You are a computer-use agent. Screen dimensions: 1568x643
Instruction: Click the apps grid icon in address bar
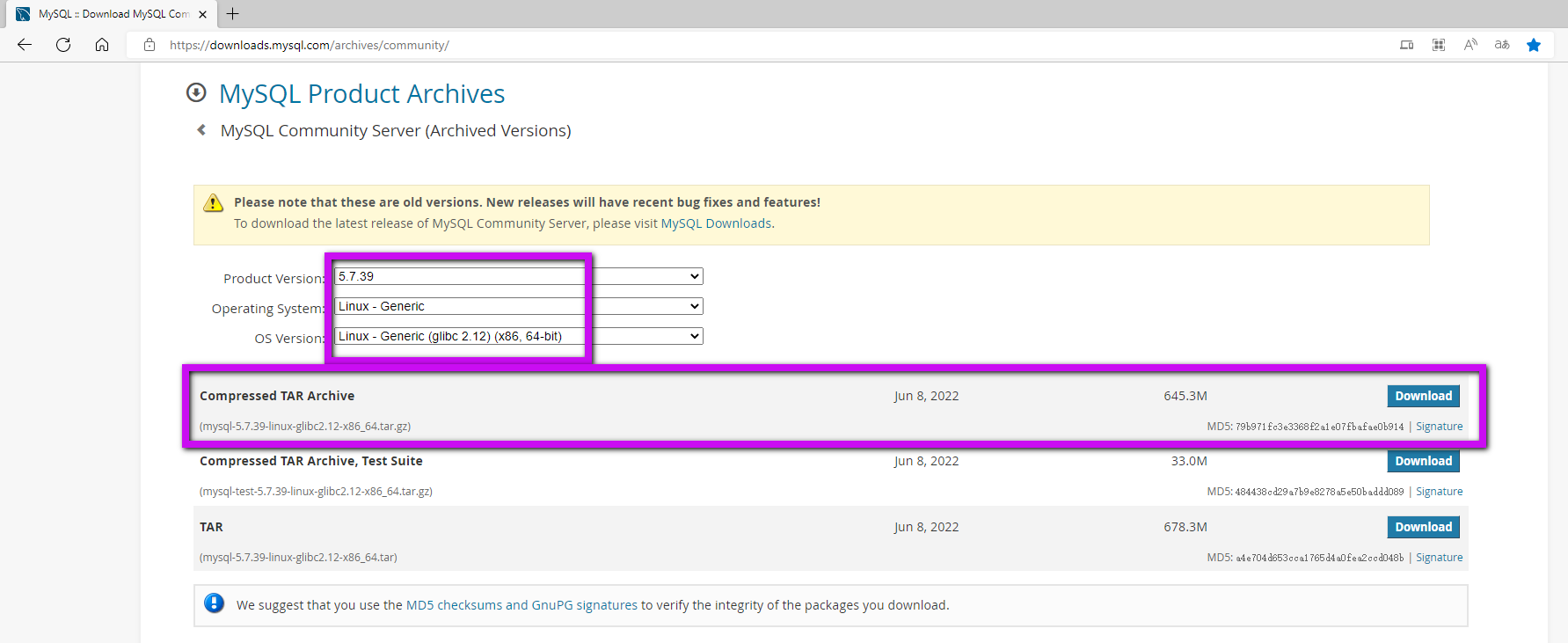coord(1439,45)
